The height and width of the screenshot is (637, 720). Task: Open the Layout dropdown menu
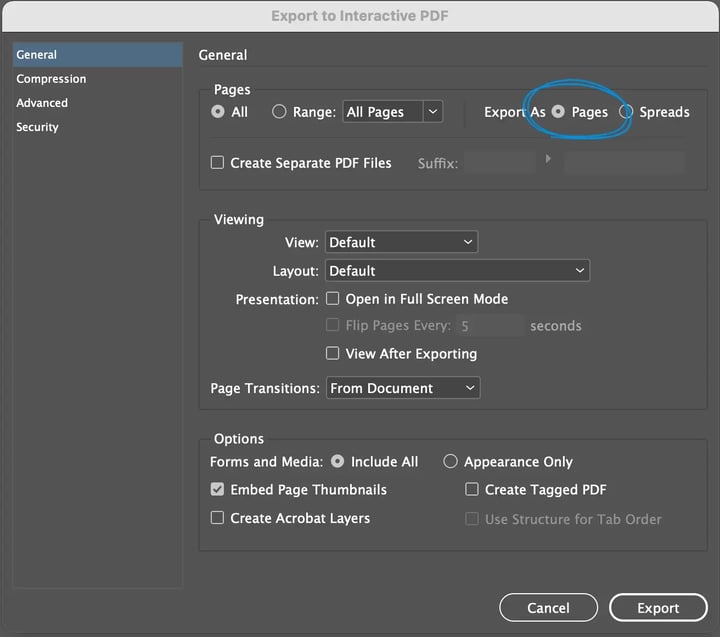pos(457,271)
